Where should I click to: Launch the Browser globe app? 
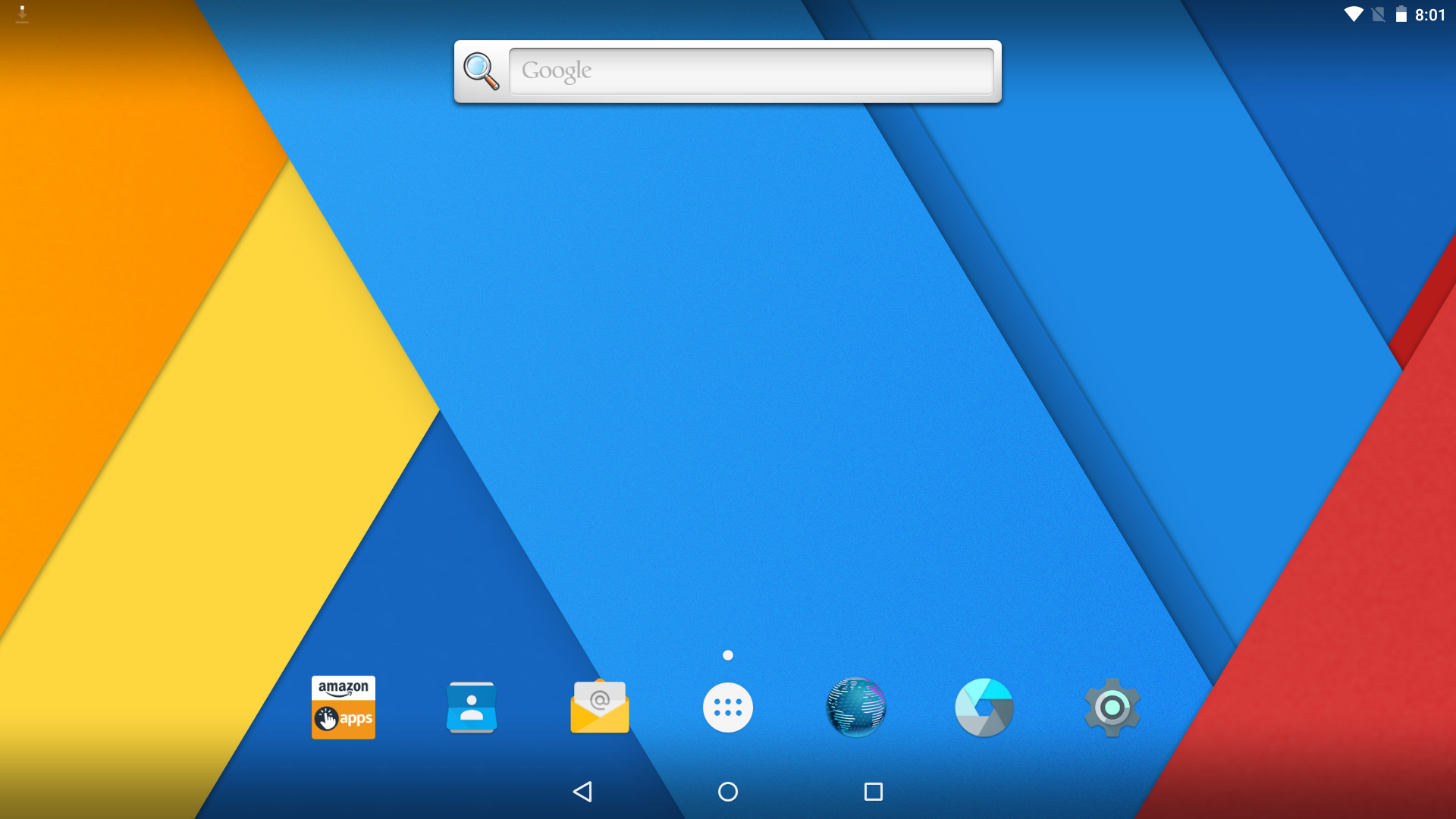pos(856,708)
